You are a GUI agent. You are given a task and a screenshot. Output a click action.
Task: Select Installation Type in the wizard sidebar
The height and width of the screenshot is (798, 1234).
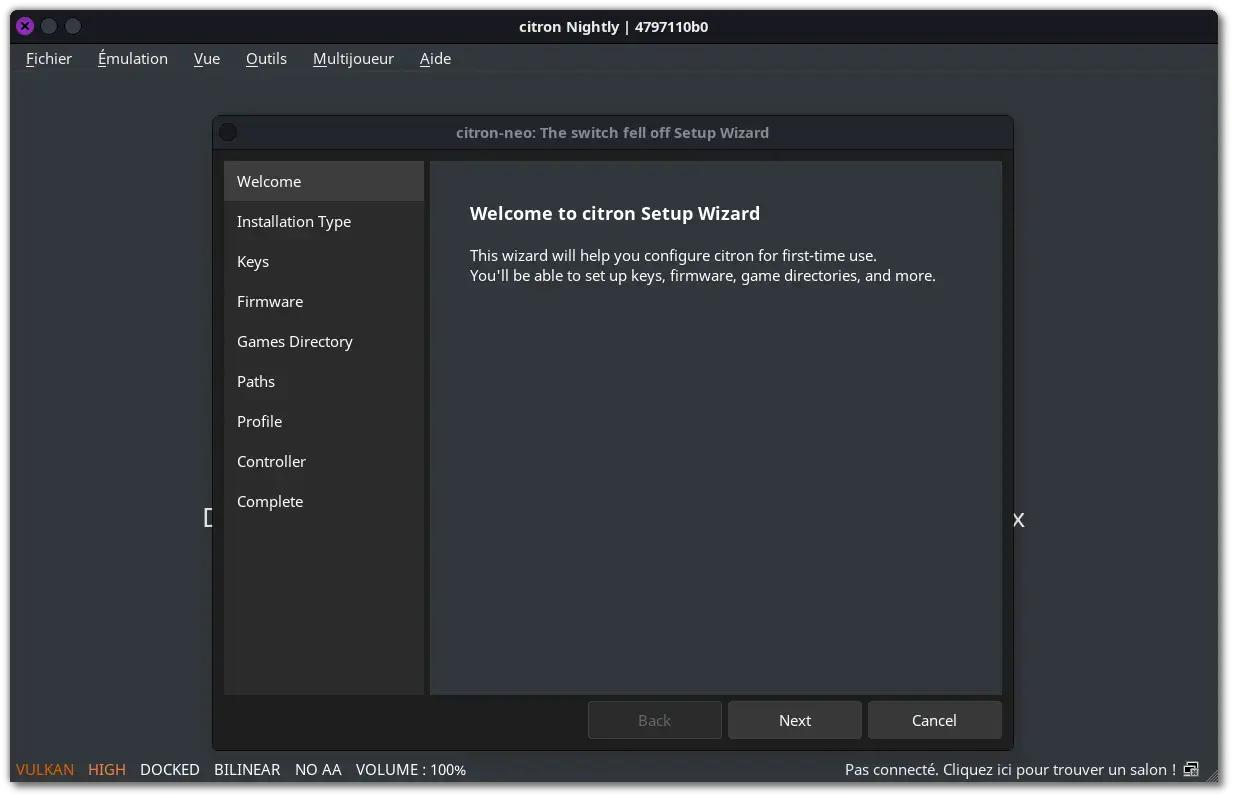pyautogui.click(x=294, y=221)
